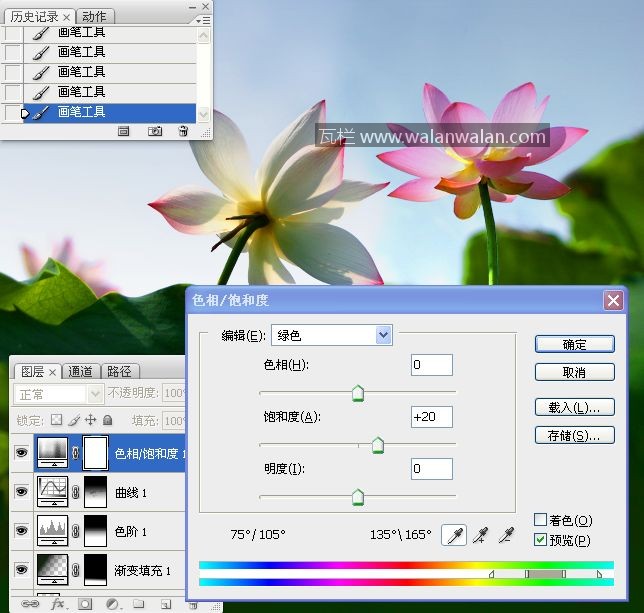Add layer mask from Layers panel bottom

pos(85,604)
